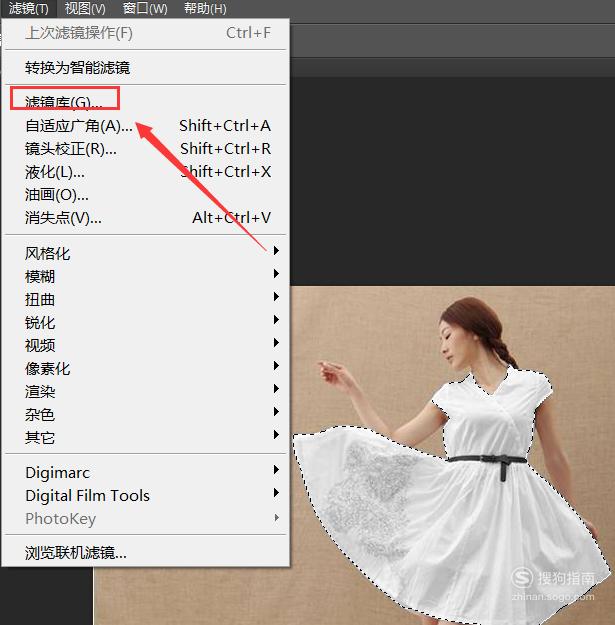Expand the 风格化 submenu
The height and width of the screenshot is (625, 615).
tap(145, 254)
